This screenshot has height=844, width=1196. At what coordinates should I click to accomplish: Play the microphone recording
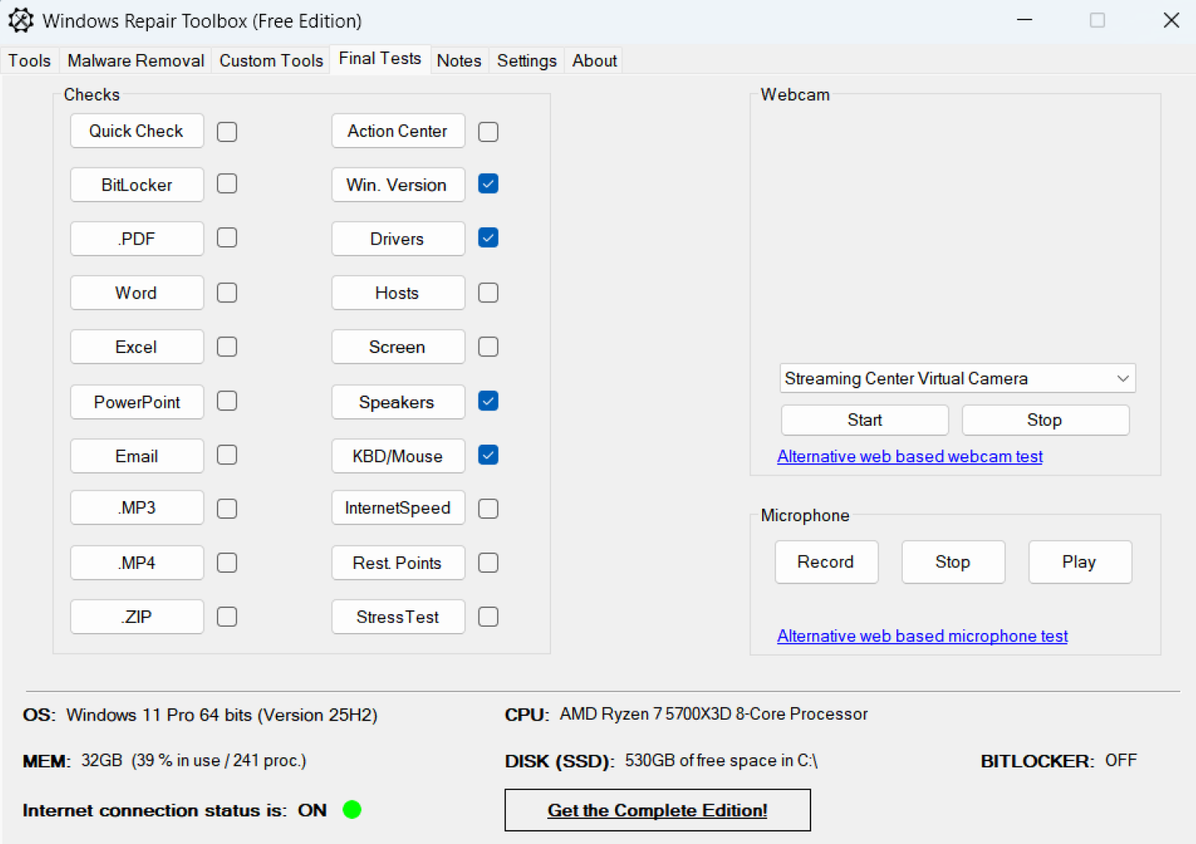(1079, 562)
